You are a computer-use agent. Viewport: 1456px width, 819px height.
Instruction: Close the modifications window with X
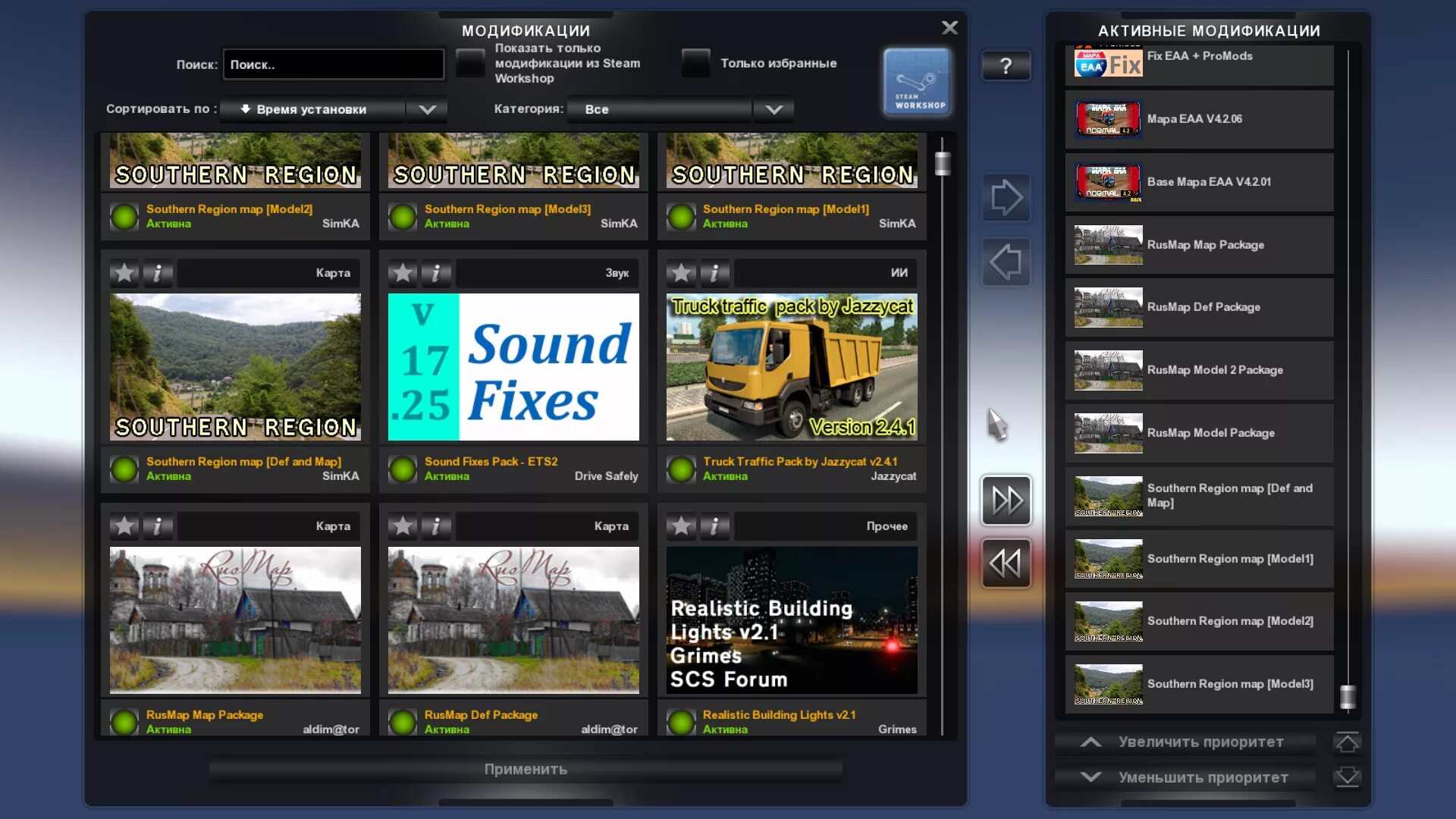[949, 28]
